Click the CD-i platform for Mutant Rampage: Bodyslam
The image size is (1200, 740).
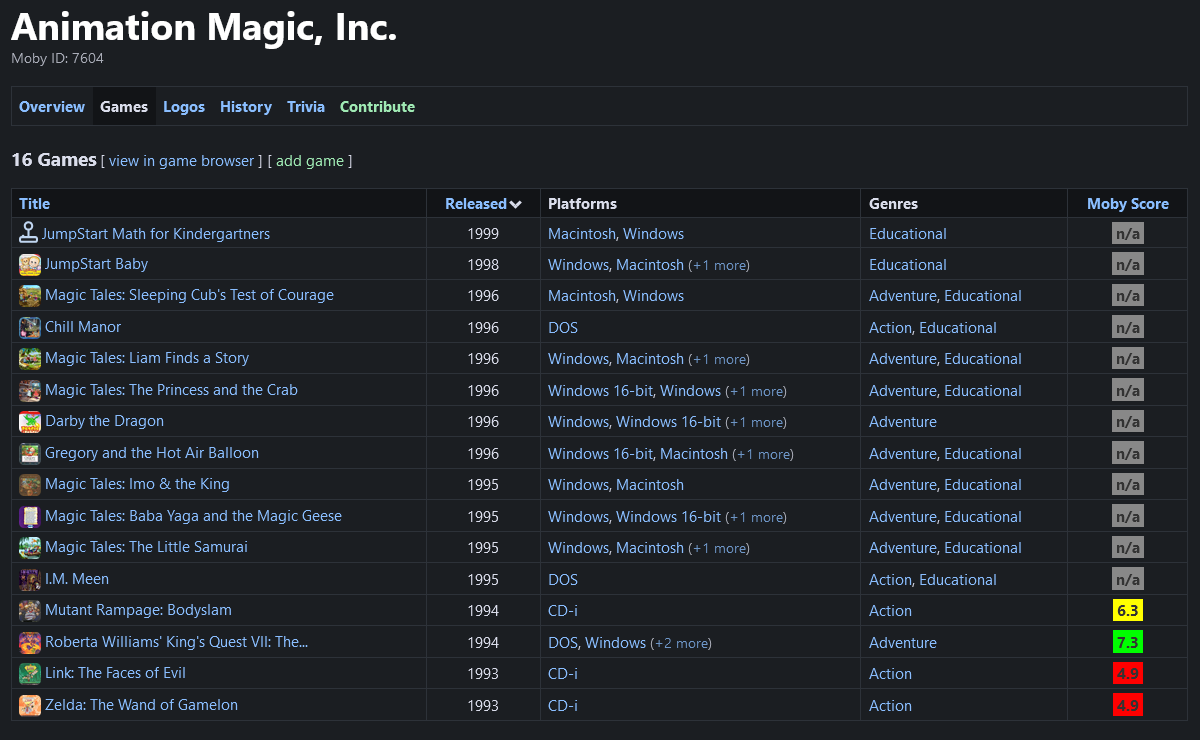563,611
